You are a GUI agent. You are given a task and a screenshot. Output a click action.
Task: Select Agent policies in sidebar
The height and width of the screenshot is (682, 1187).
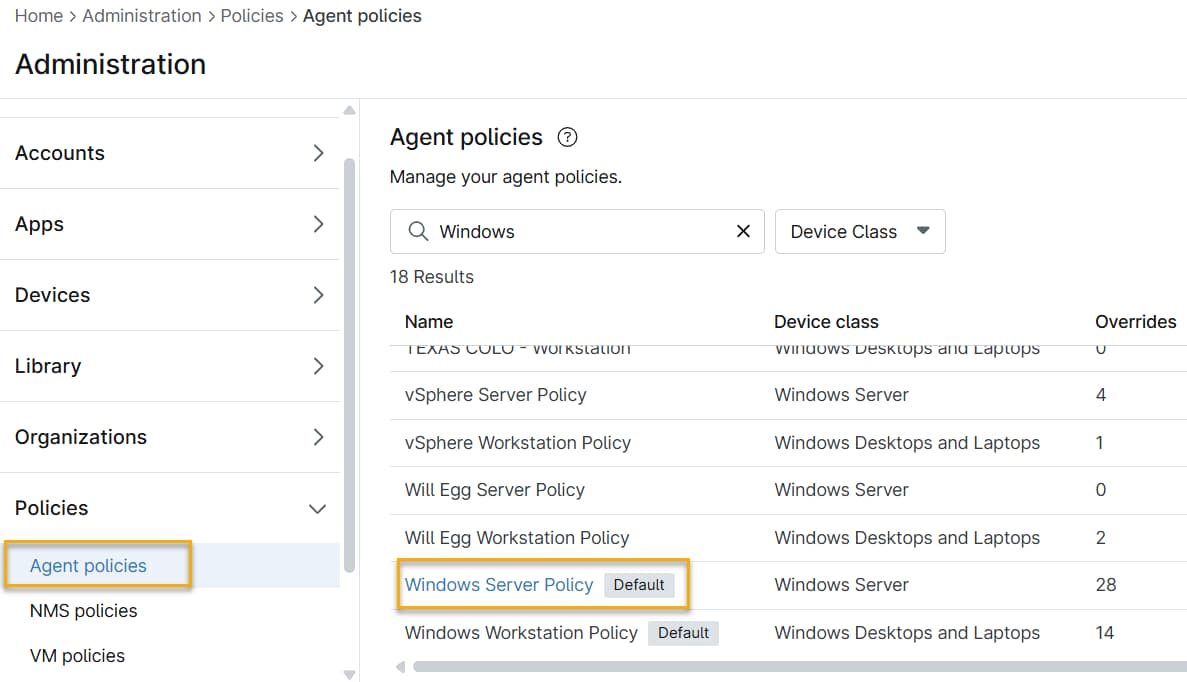point(89,566)
